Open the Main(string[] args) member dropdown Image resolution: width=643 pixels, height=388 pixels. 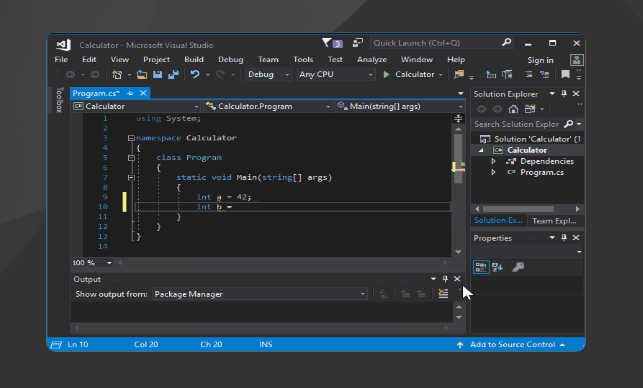400,106
